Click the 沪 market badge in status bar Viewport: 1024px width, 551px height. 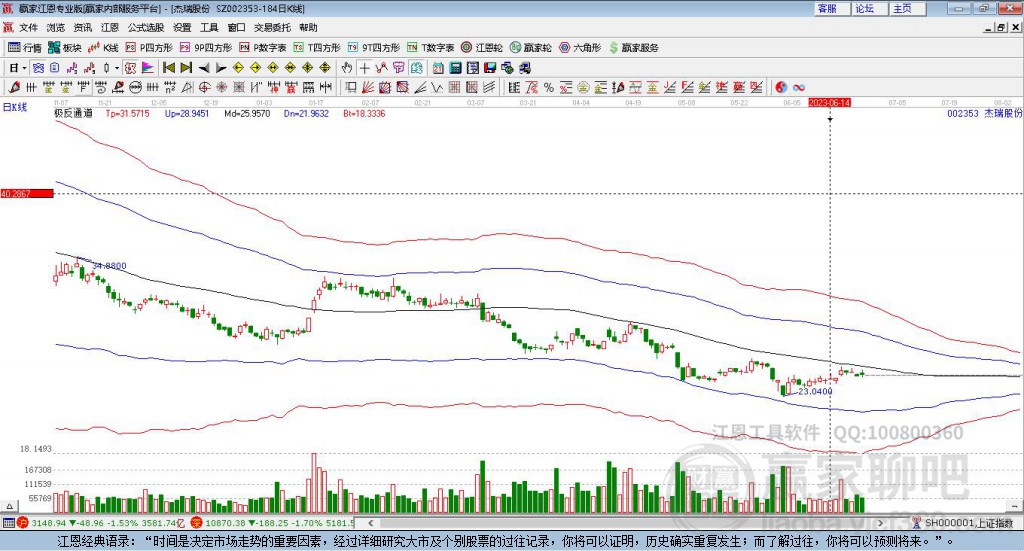[22, 523]
